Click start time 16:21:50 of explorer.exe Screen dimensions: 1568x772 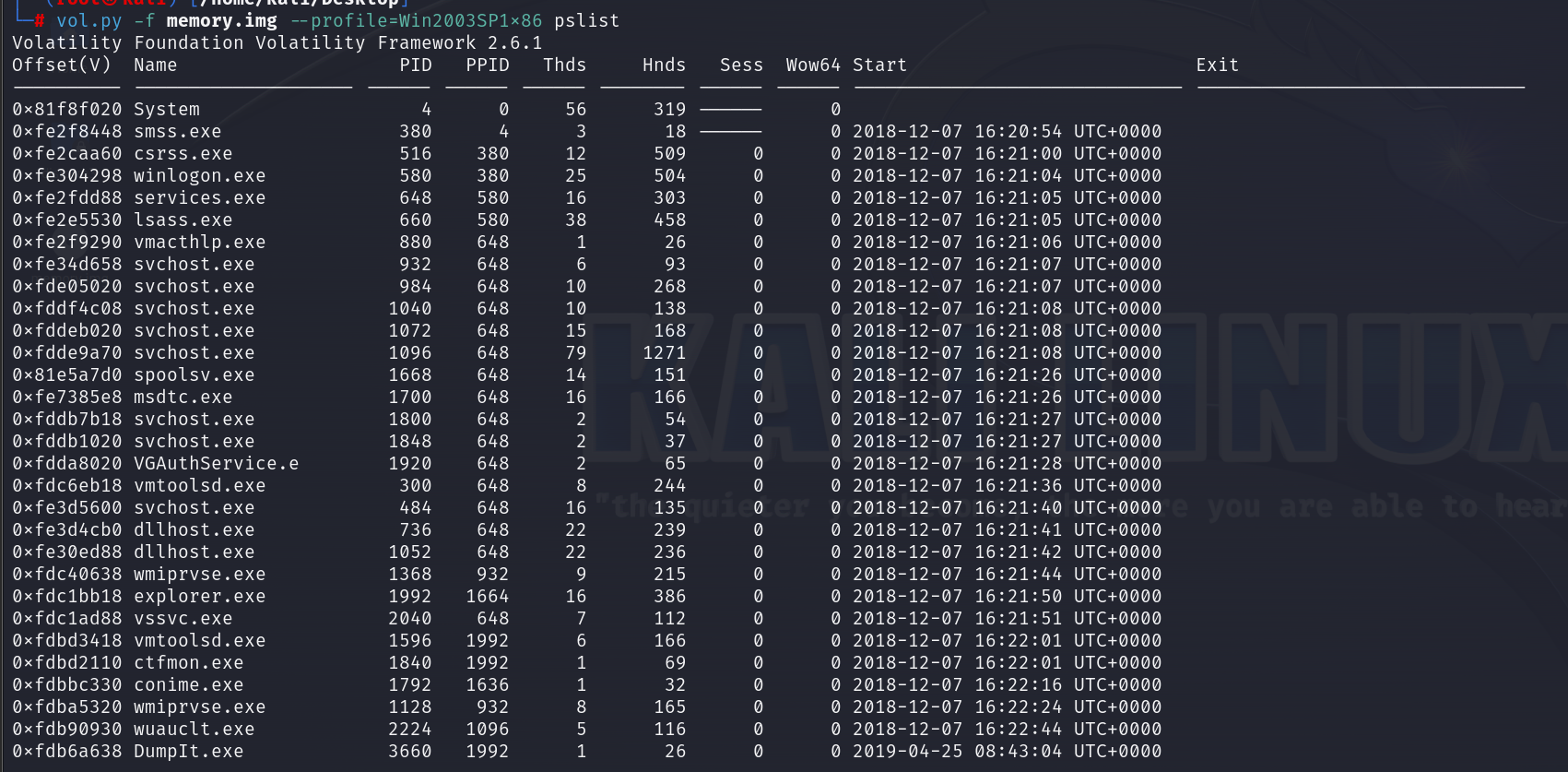point(1019,596)
